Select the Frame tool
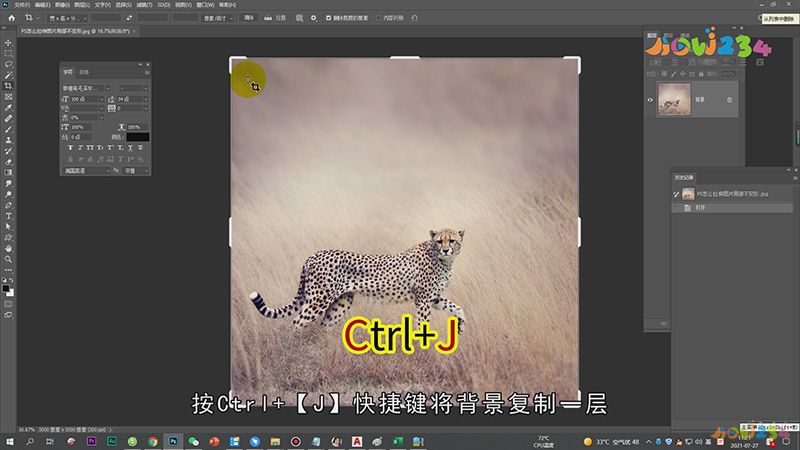 click(x=8, y=96)
